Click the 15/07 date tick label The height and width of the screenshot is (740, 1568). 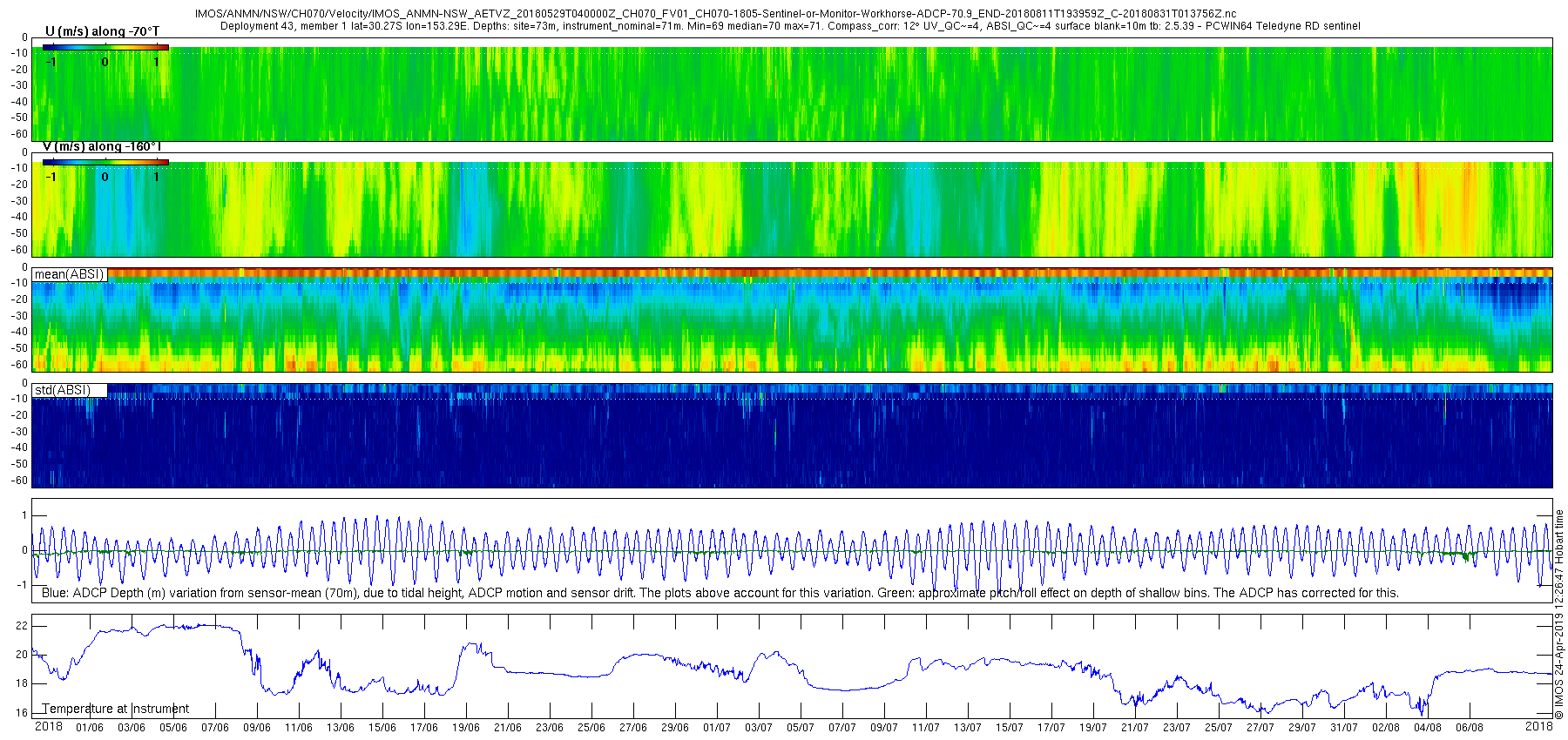[x=1010, y=728]
